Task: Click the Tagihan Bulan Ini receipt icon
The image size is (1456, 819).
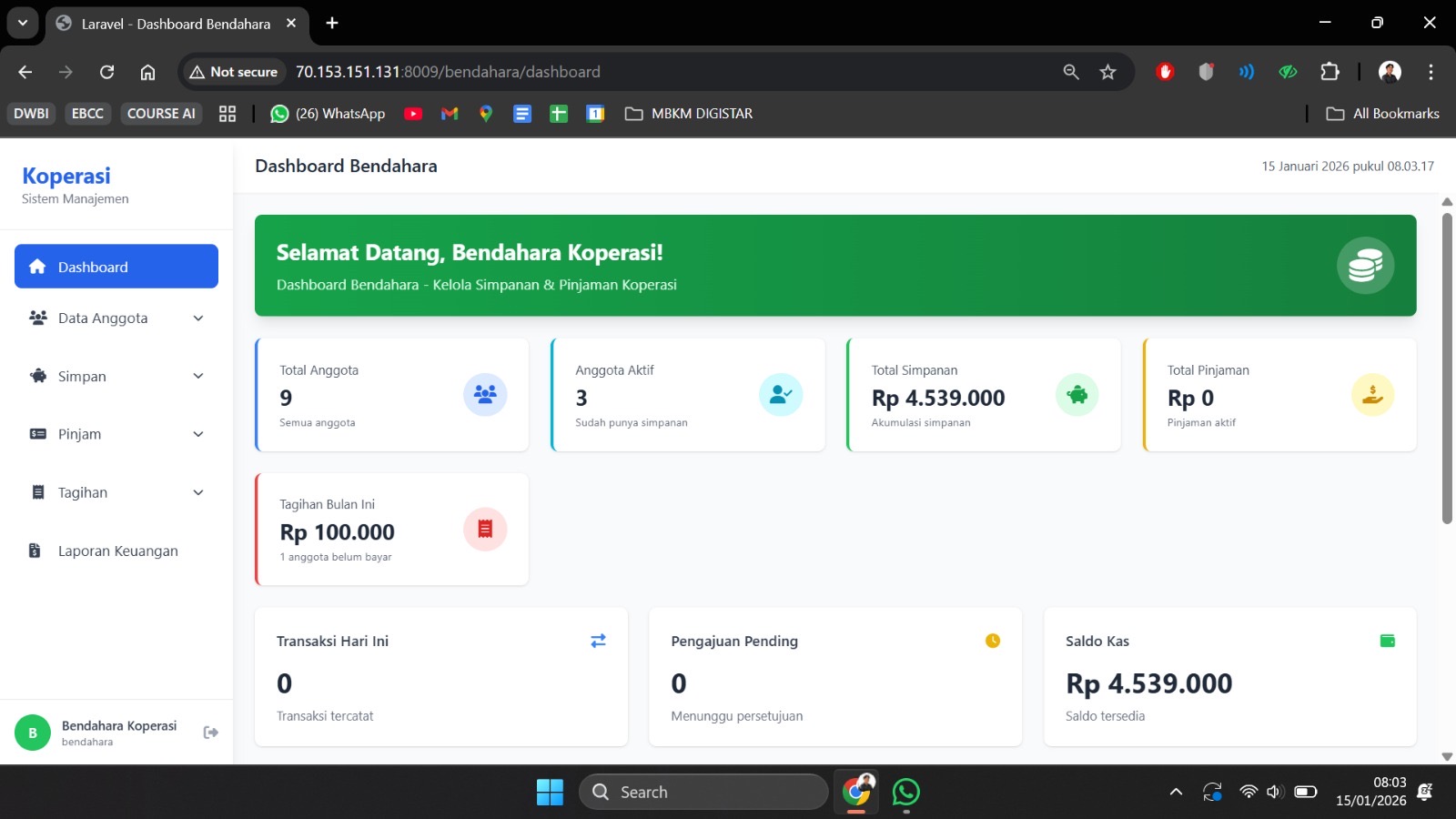Action: click(485, 529)
